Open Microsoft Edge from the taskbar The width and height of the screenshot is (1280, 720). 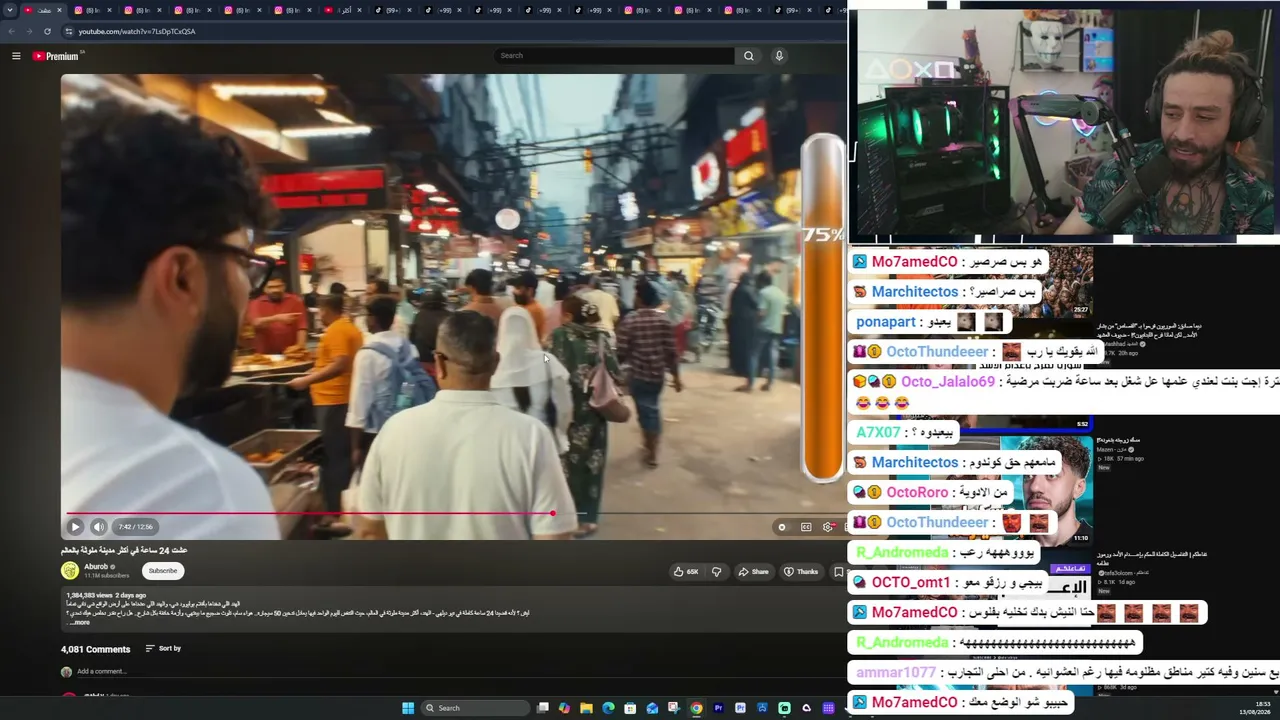pyautogui.click(x=609, y=708)
